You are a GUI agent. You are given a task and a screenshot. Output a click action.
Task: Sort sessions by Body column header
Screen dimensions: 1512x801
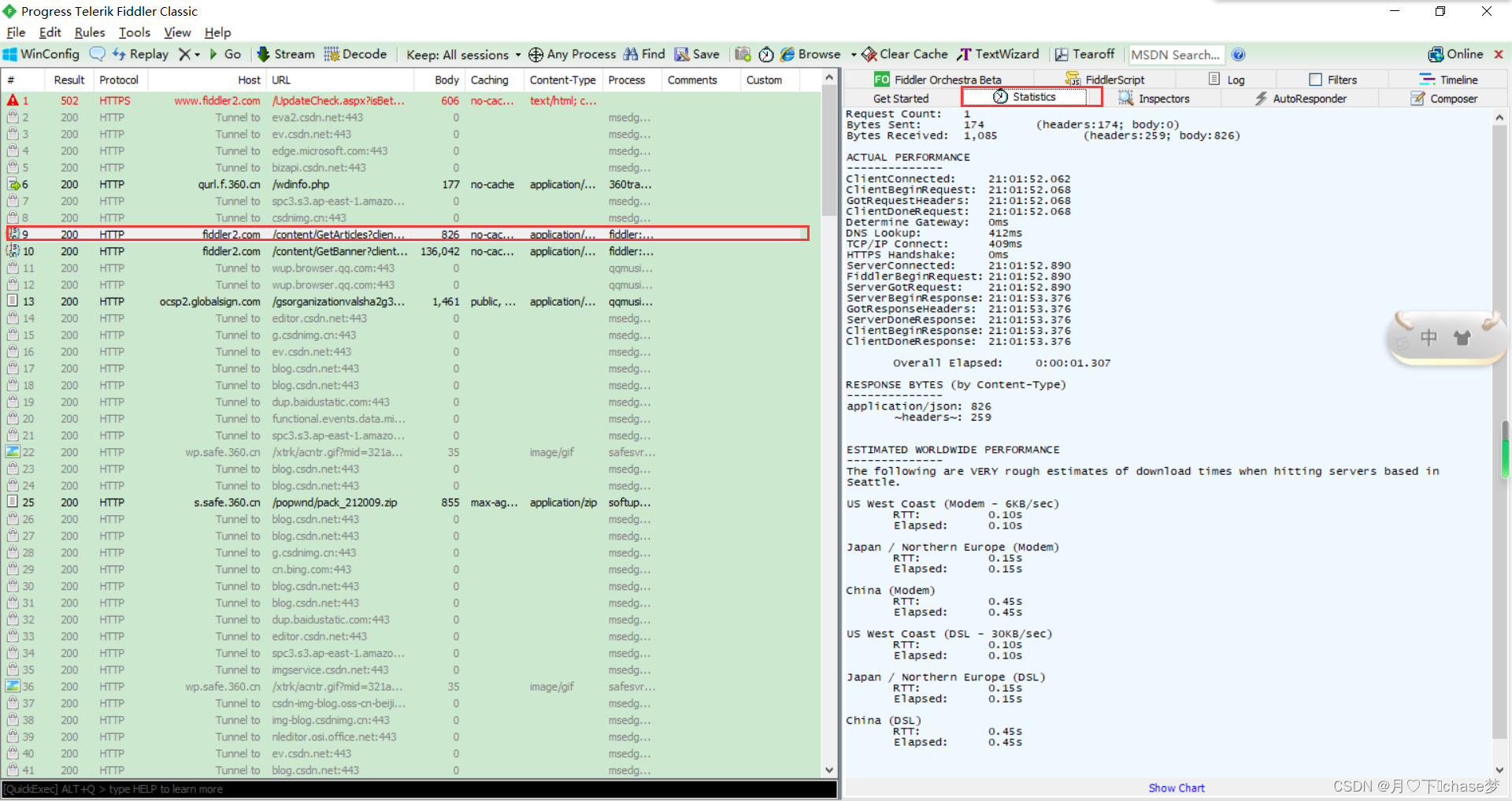pos(439,80)
